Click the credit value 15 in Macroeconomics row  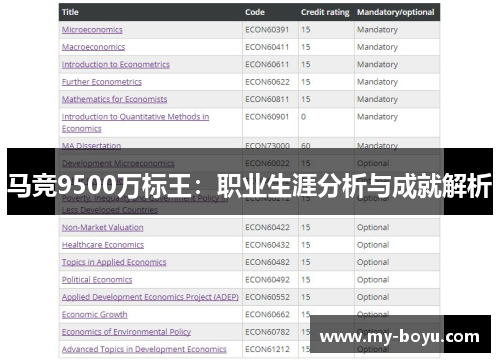(x=306, y=47)
